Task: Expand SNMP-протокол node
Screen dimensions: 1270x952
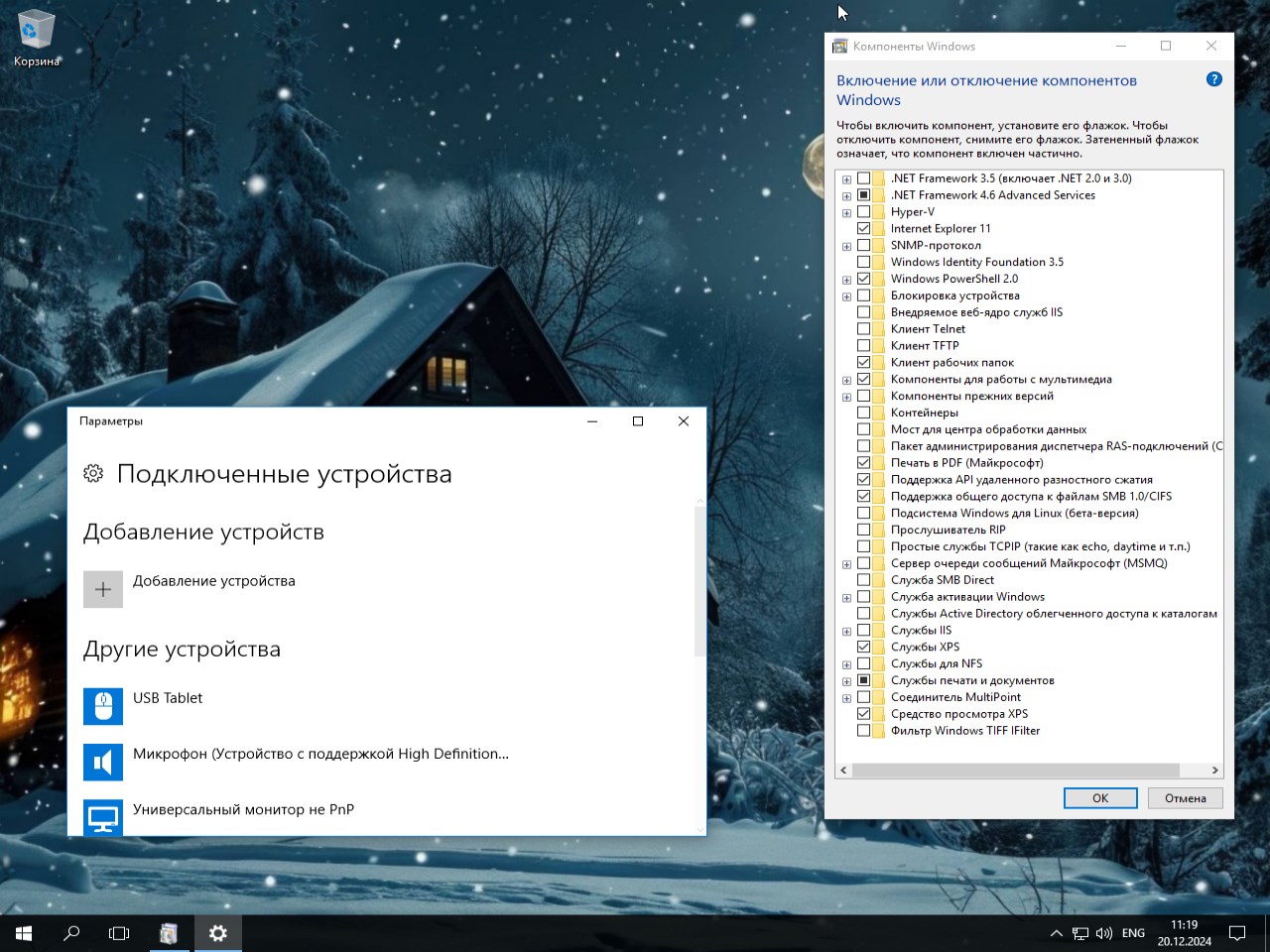Action: click(846, 247)
